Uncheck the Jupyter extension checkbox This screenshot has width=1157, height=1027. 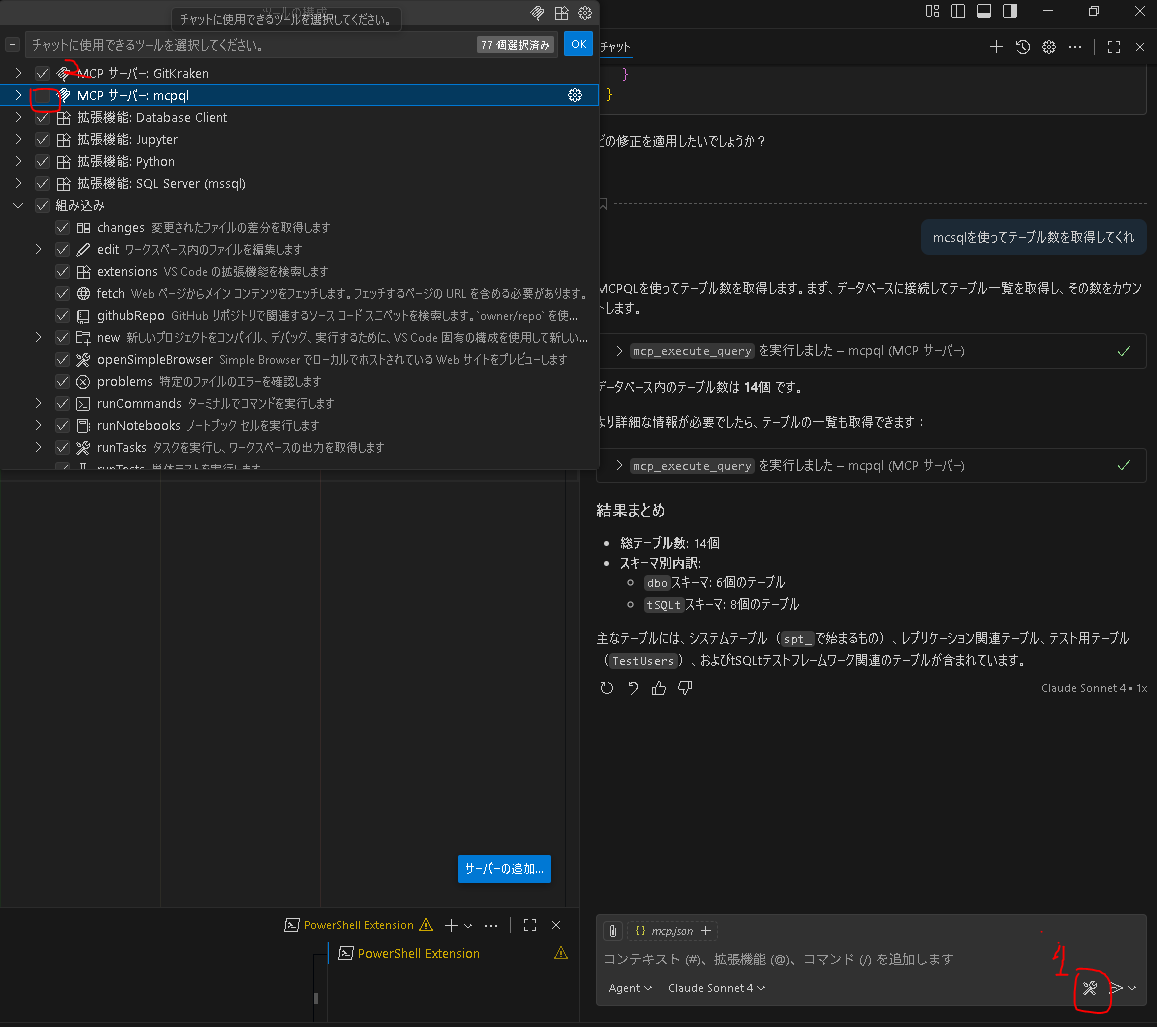(42, 139)
